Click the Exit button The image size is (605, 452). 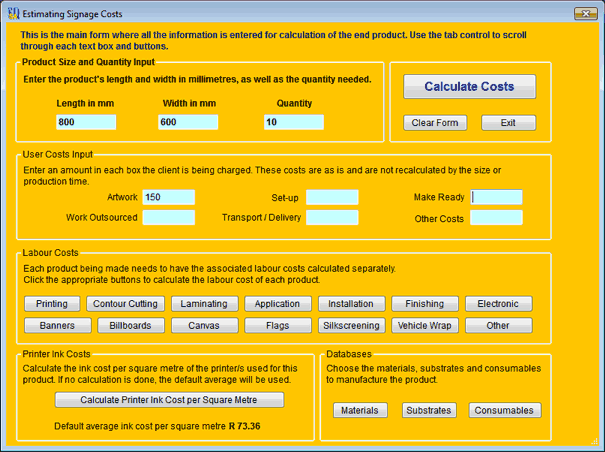point(508,123)
